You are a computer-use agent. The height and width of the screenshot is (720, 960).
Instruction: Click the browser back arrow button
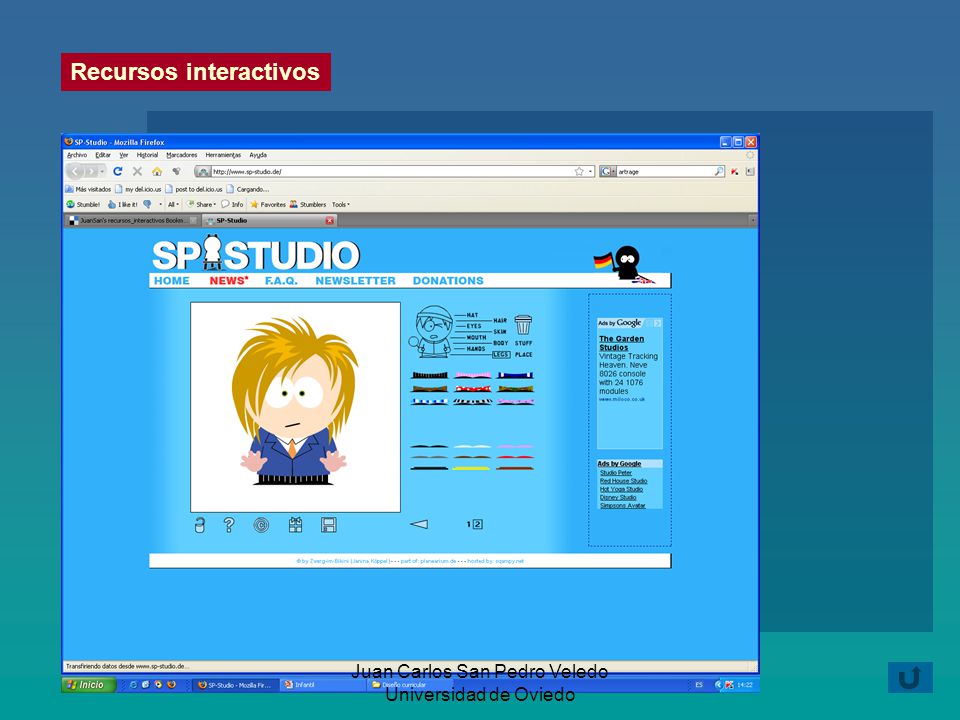click(75, 171)
